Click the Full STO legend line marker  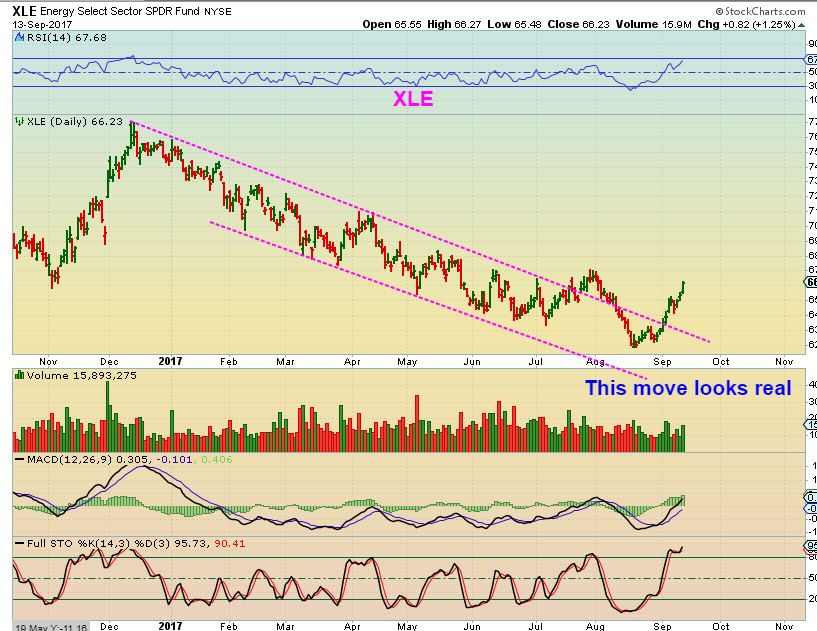click(x=20, y=543)
